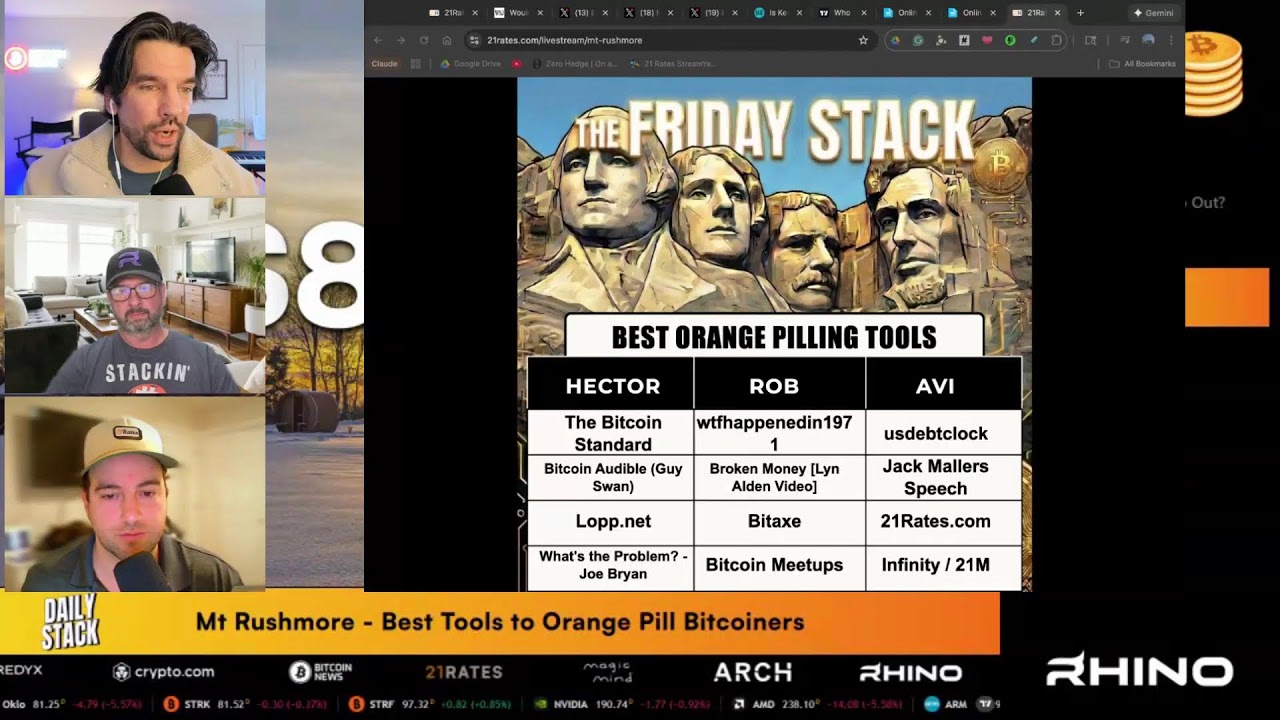Close the 'Would' tab

(x=540, y=13)
